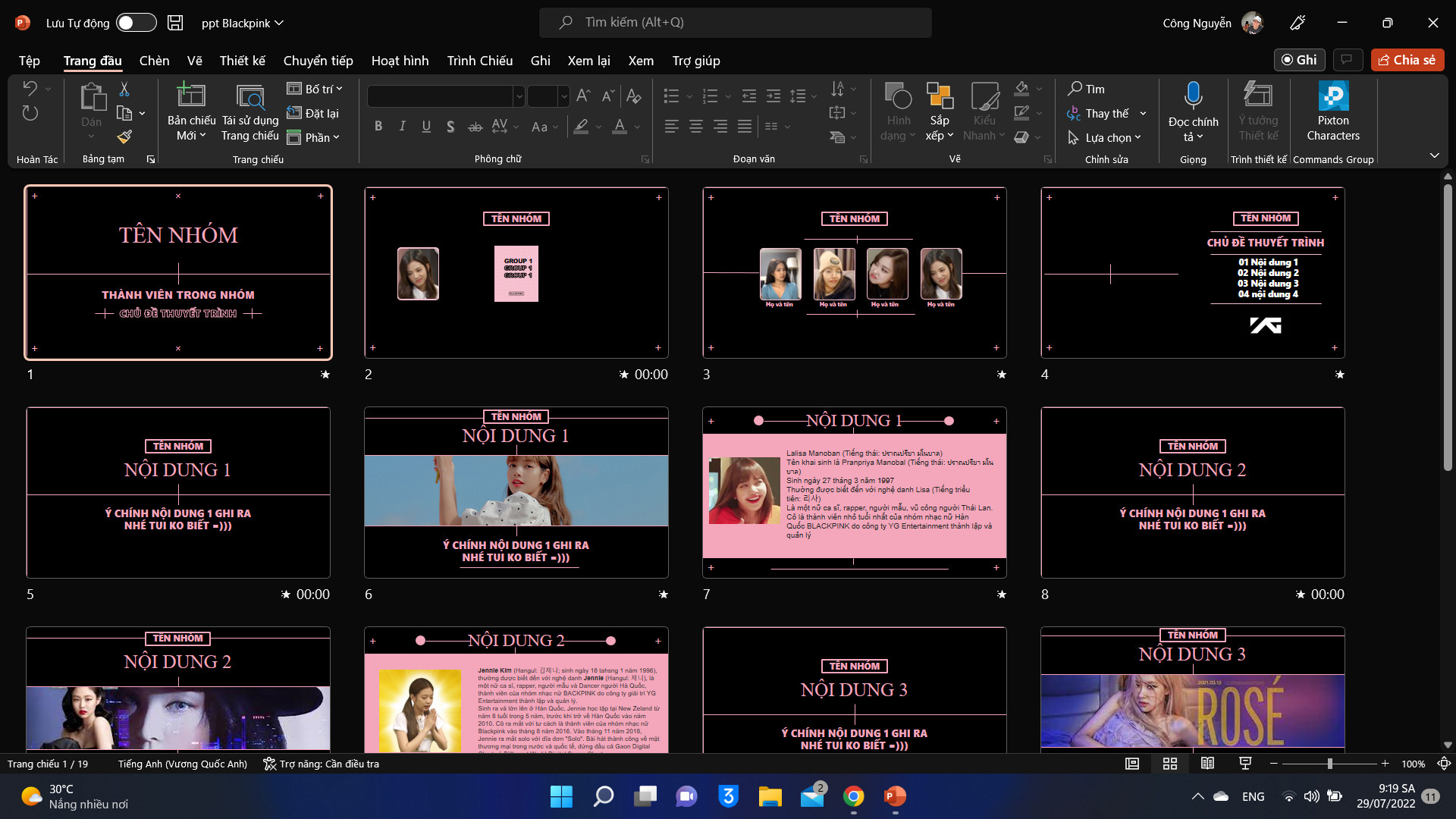Click the Ghi (Record) button in top bar
This screenshot has height=819, width=1456.
[x=1298, y=59]
